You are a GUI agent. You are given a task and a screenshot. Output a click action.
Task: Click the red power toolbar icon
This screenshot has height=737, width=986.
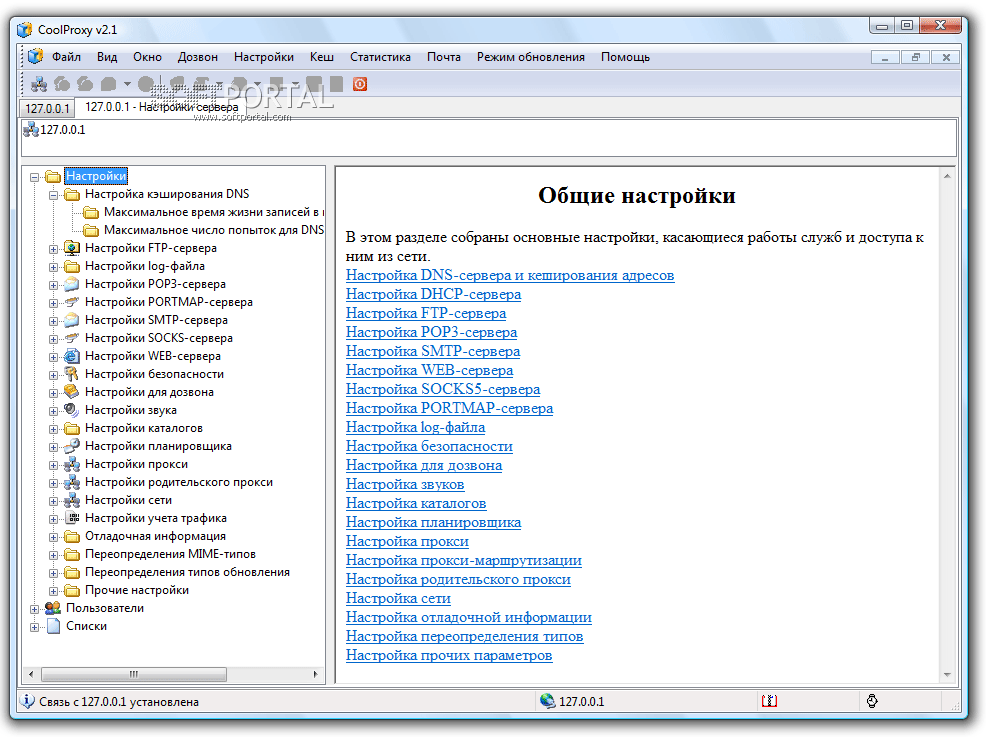(x=360, y=84)
